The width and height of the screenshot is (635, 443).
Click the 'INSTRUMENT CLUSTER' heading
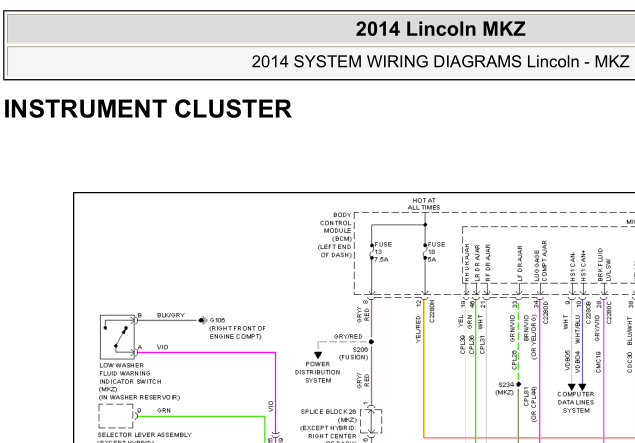point(147,109)
